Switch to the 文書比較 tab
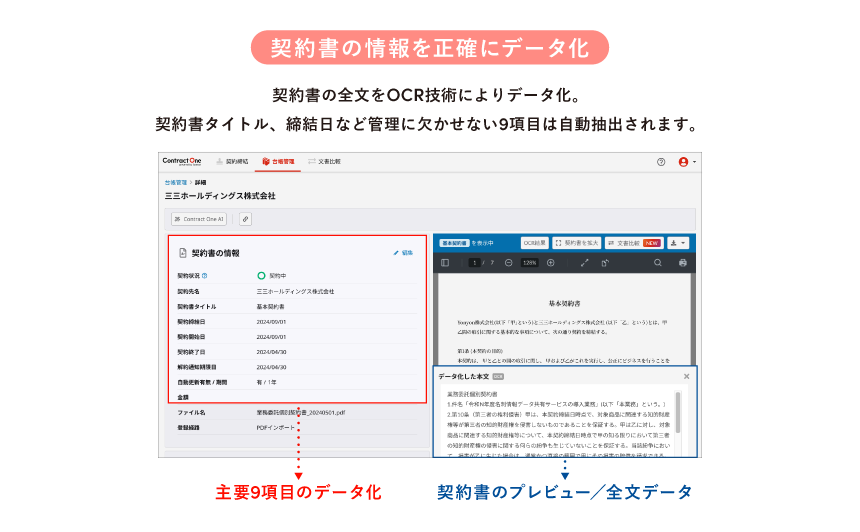Viewport: 860px width, 532px height. click(x=324, y=162)
